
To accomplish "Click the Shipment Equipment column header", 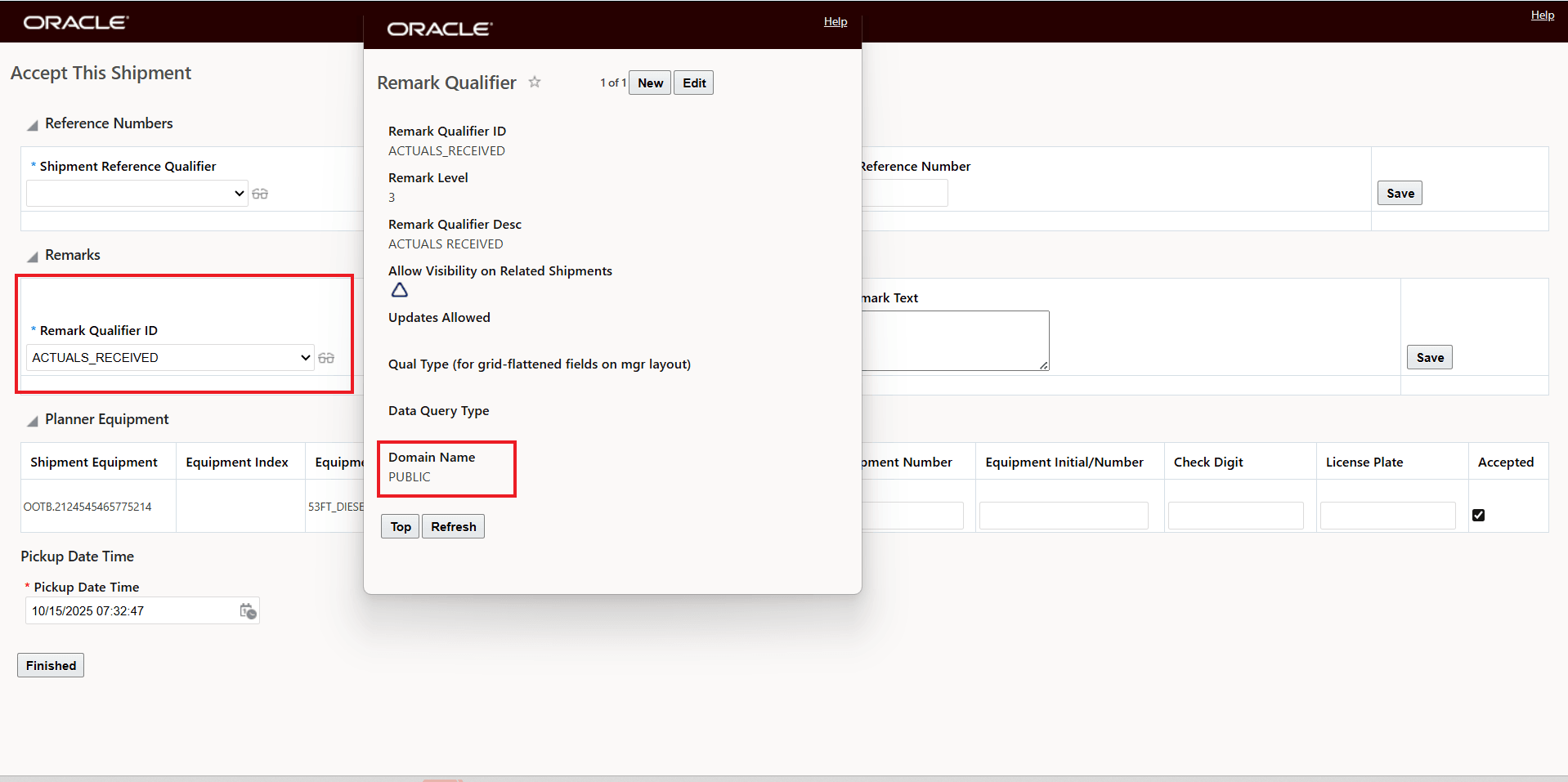I will coord(94,462).
